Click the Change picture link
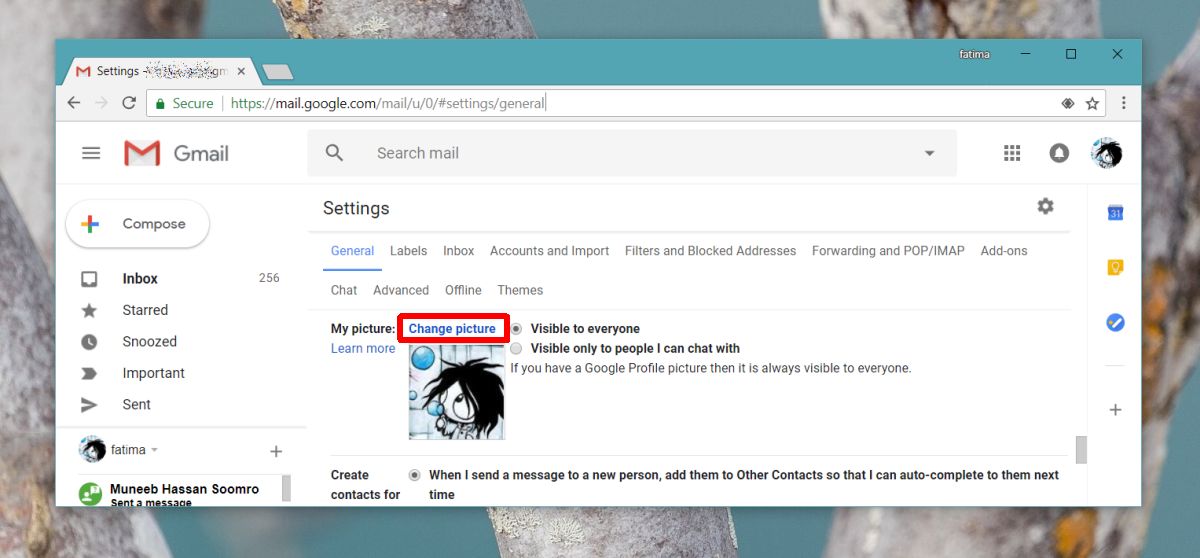The height and width of the screenshot is (558, 1200). point(452,329)
